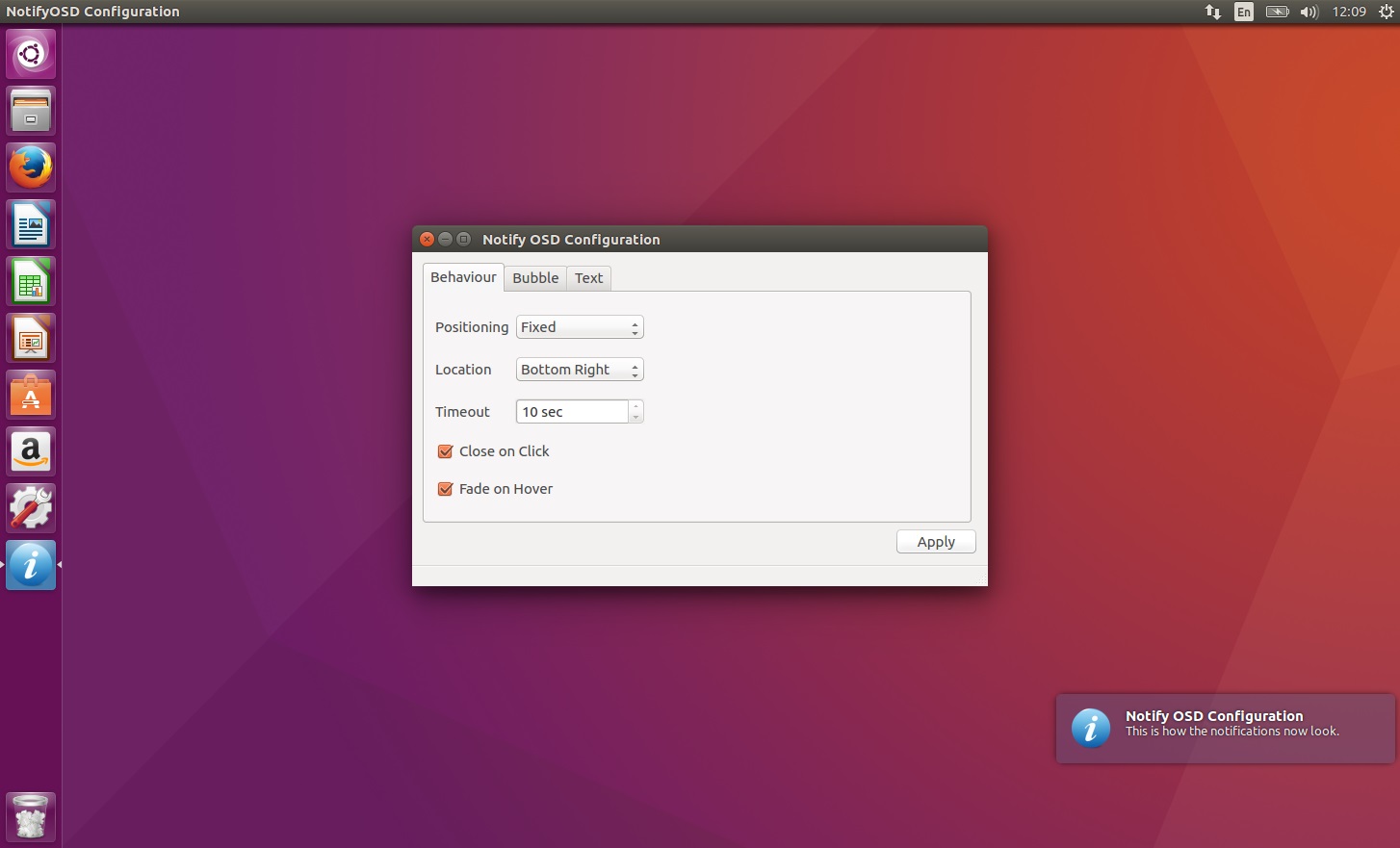Open LibreOffice Calc spreadsheet app
Viewport: 1400px width, 848px height.
[31, 282]
